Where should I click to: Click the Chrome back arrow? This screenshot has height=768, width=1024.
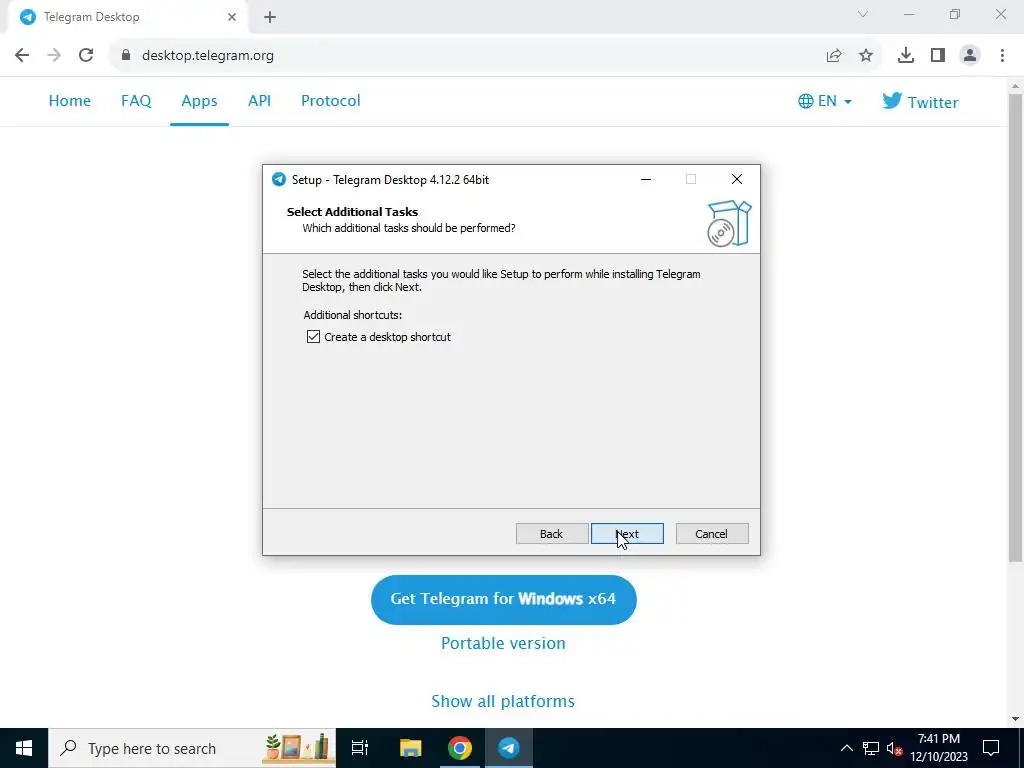tap(22, 56)
